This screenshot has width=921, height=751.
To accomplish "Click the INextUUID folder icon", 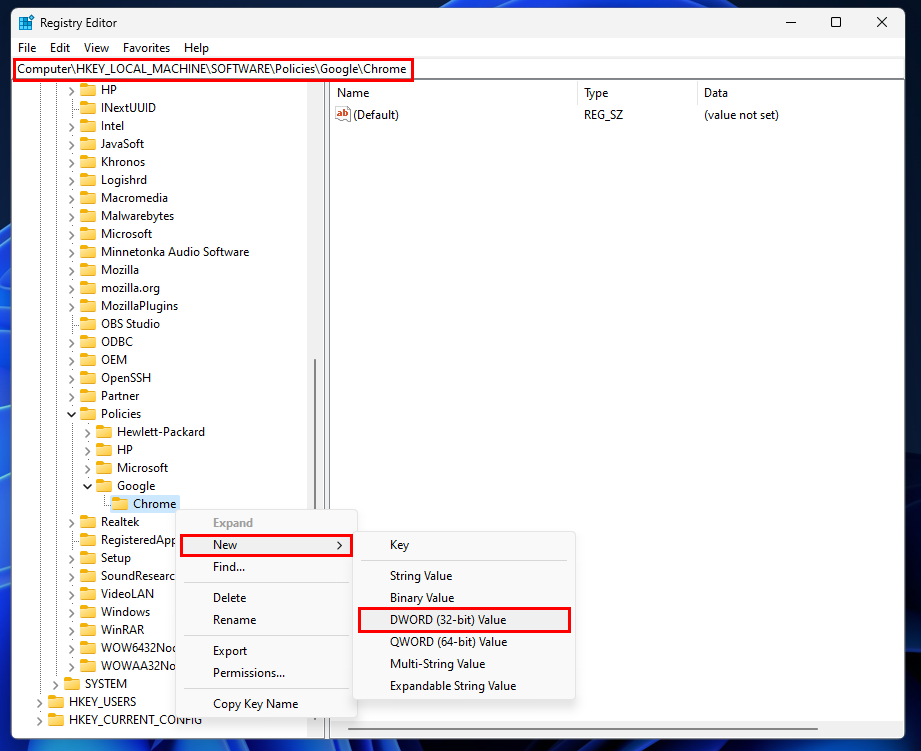I will 88,107.
